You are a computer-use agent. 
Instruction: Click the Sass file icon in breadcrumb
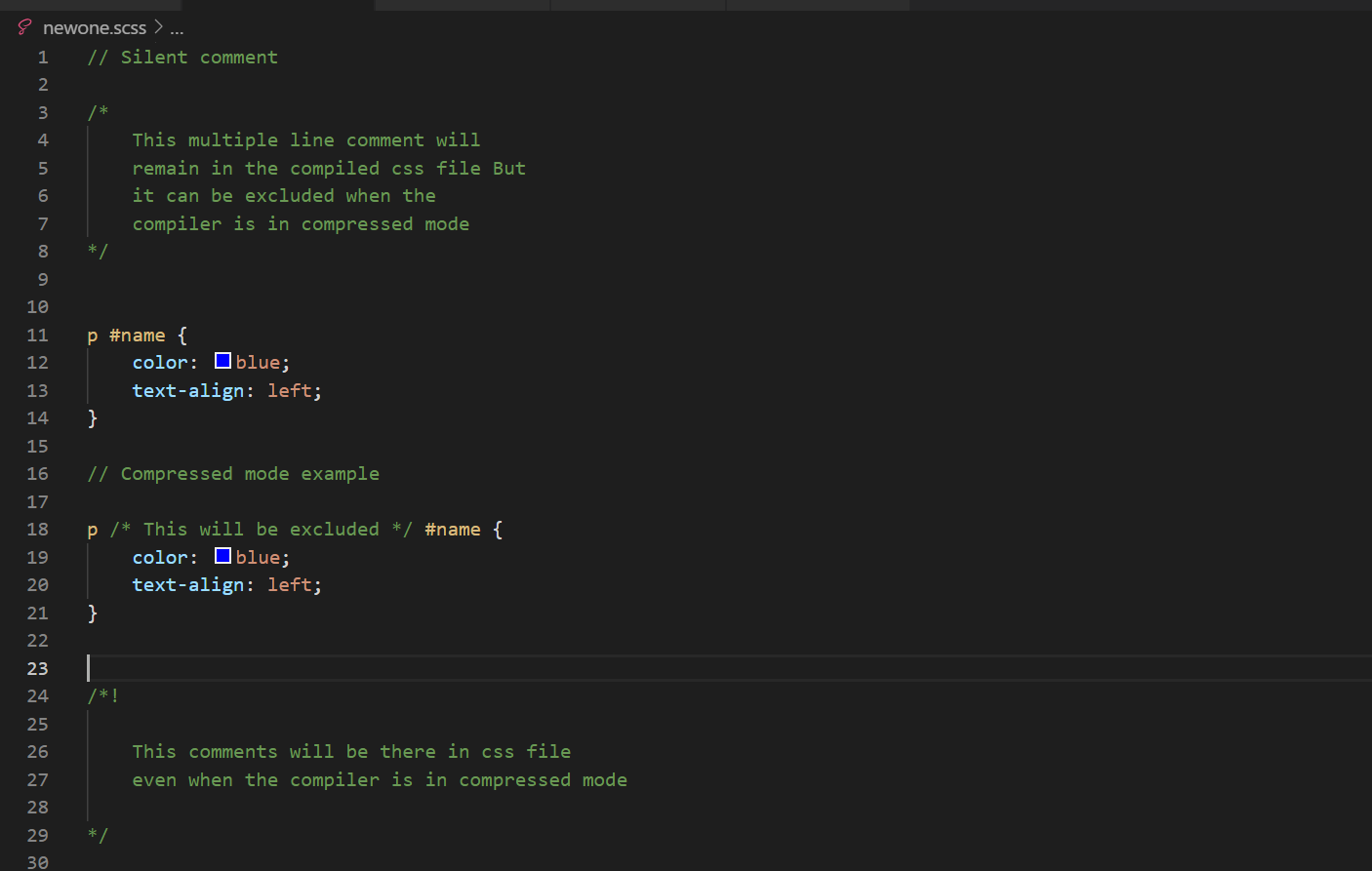[24, 27]
